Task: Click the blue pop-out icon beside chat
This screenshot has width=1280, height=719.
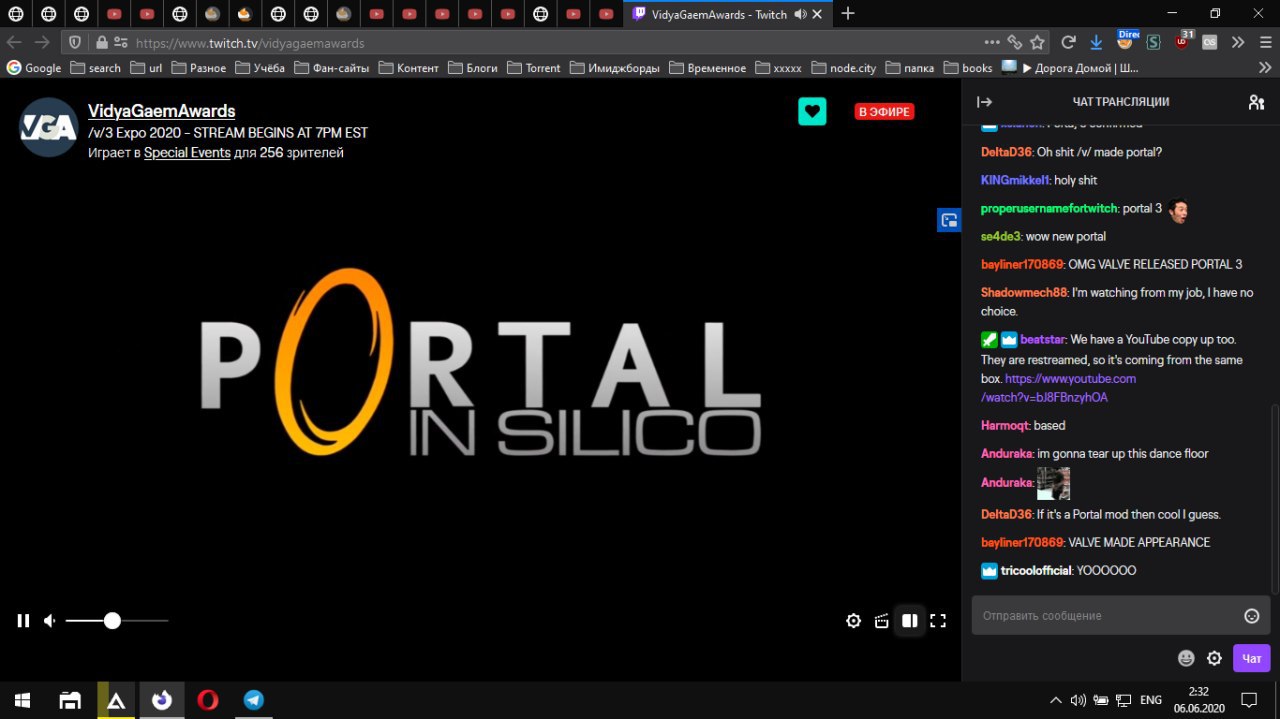Action: pos(948,220)
